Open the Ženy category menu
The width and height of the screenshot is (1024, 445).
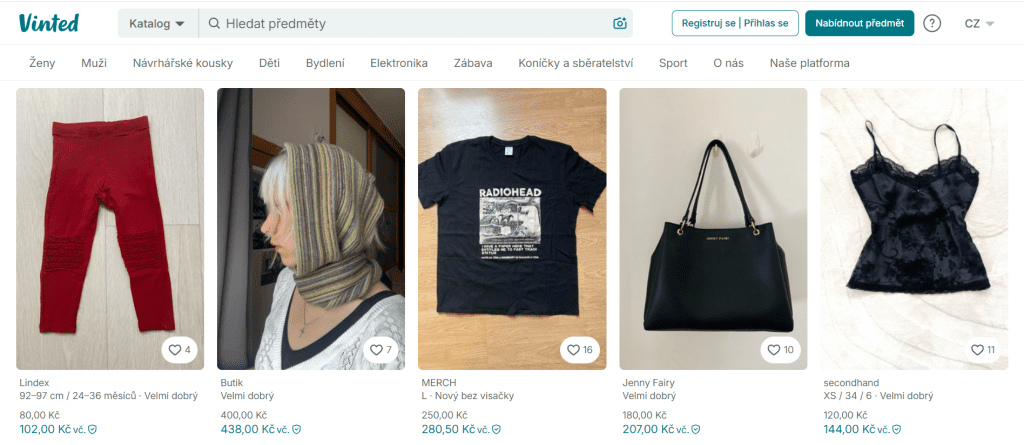tap(42, 63)
